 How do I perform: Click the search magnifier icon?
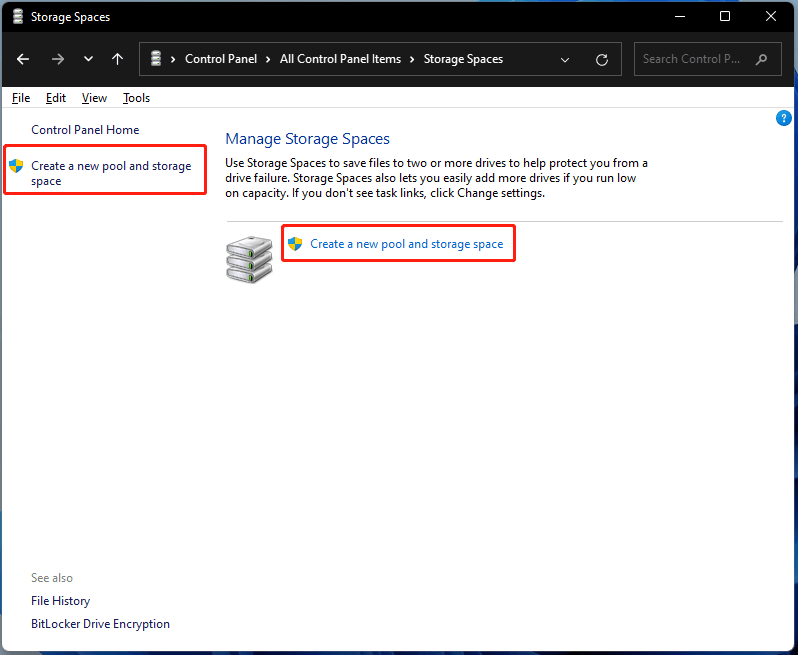(761, 59)
